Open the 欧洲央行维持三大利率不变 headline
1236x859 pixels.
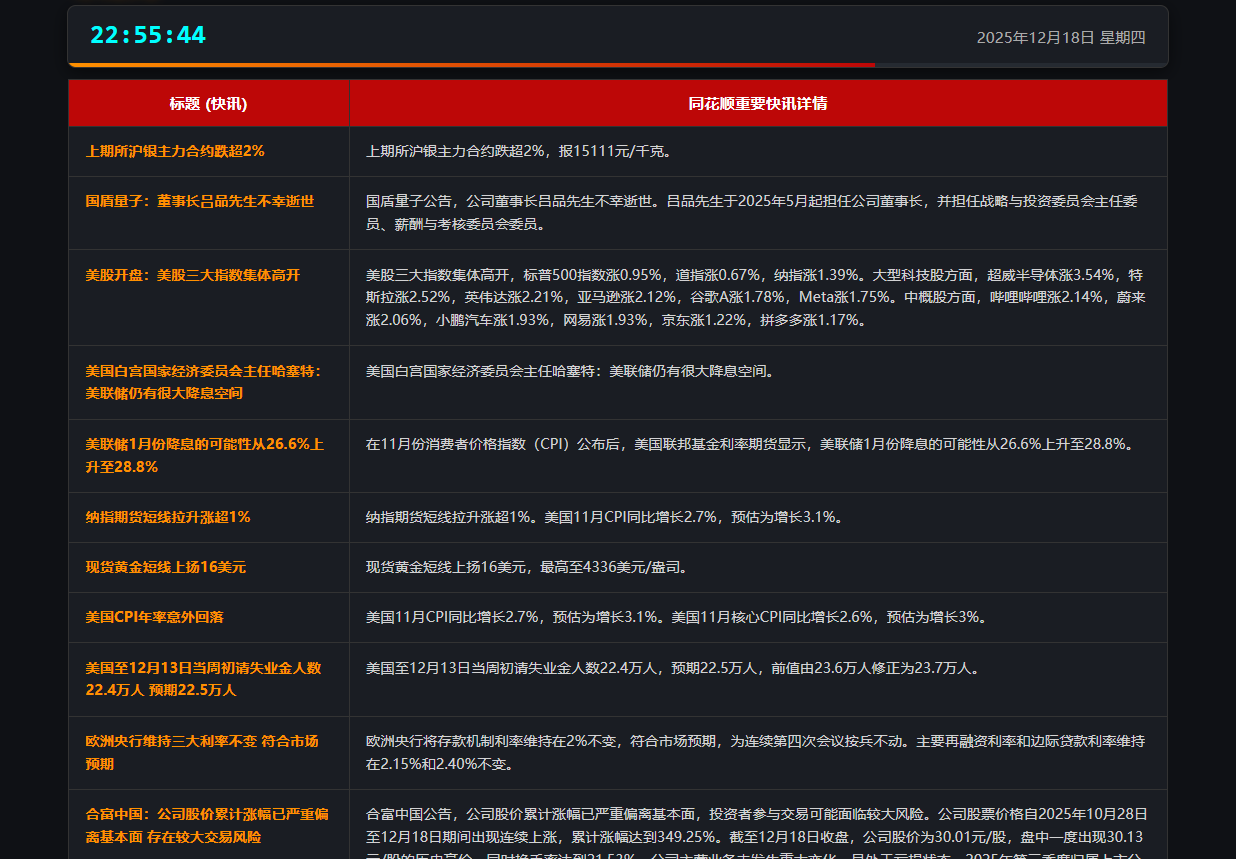[201, 752]
